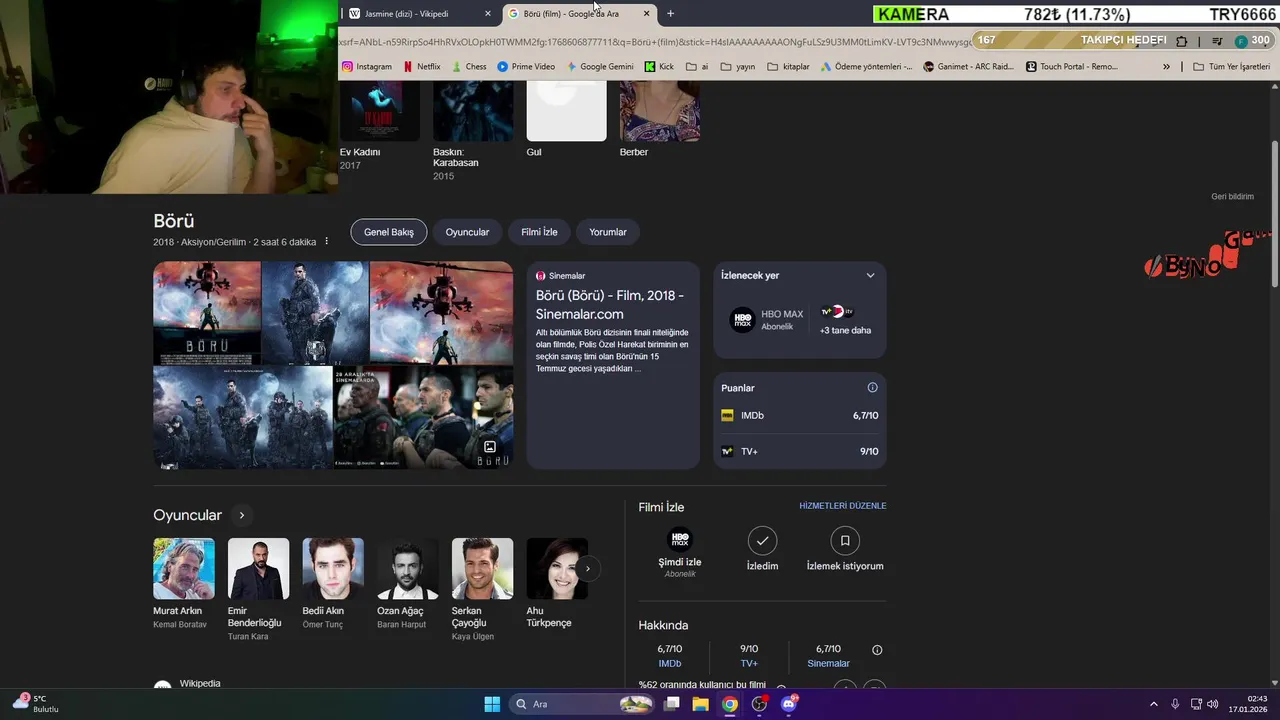The height and width of the screenshot is (720, 1280).
Task: Click the HİZMETLERİ DÜZENLE link
Action: click(x=843, y=506)
